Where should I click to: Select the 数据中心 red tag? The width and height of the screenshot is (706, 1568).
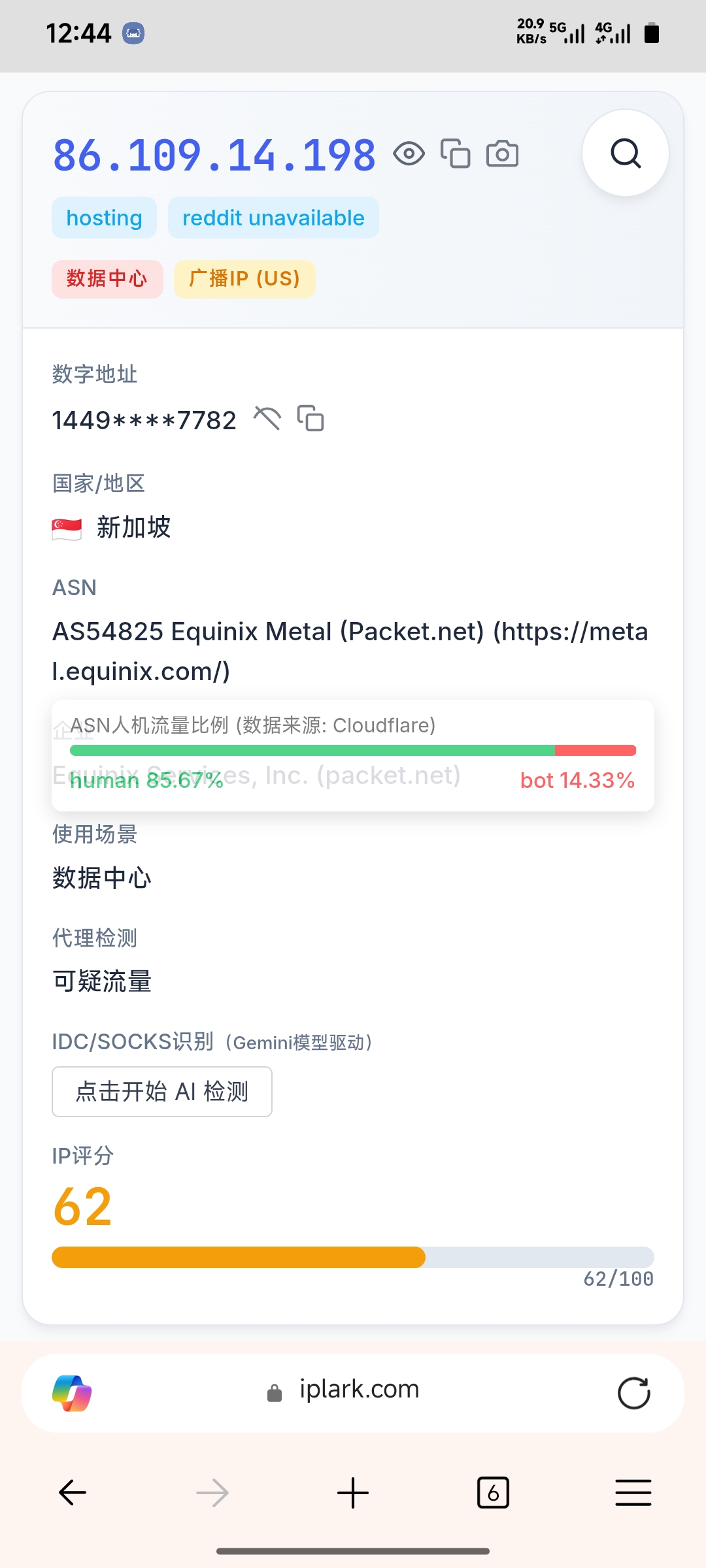(x=107, y=279)
